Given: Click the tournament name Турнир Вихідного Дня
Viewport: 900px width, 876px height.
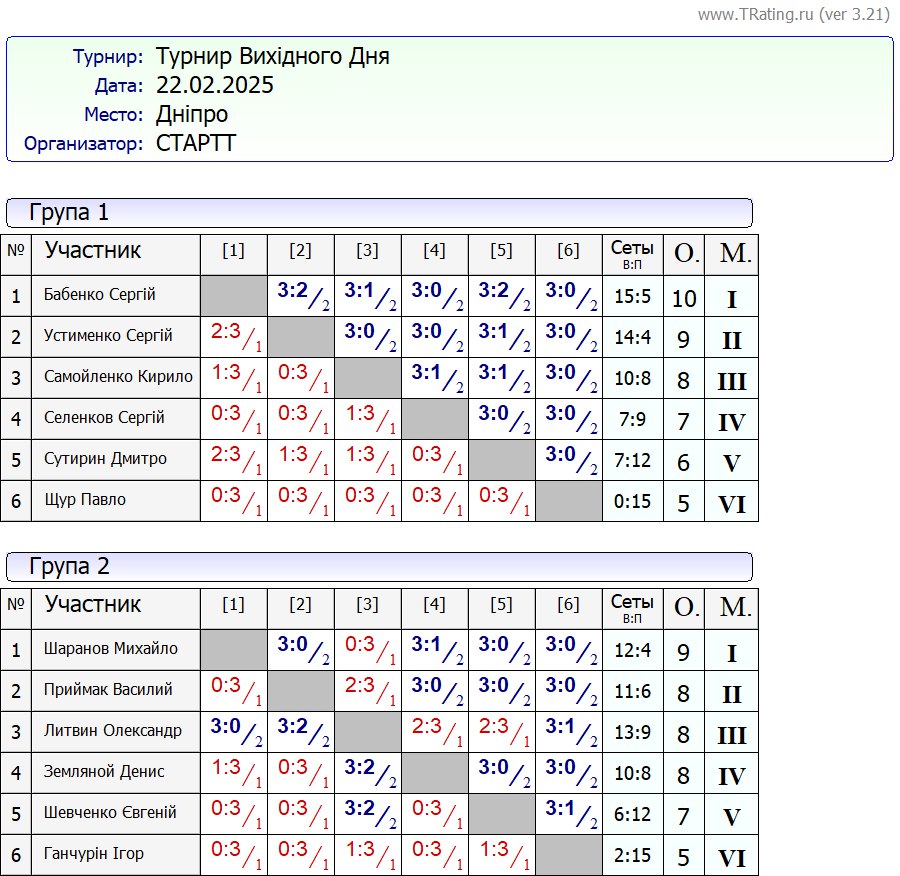Looking at the screenshot, I should [272, 56].
